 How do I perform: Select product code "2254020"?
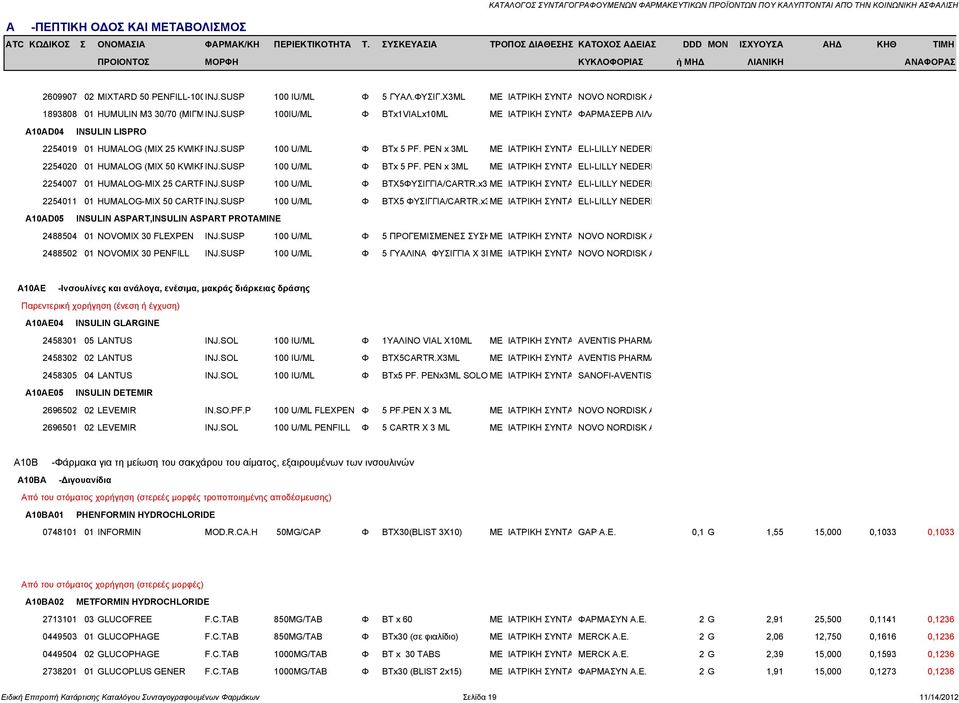[x=59, y=166]
